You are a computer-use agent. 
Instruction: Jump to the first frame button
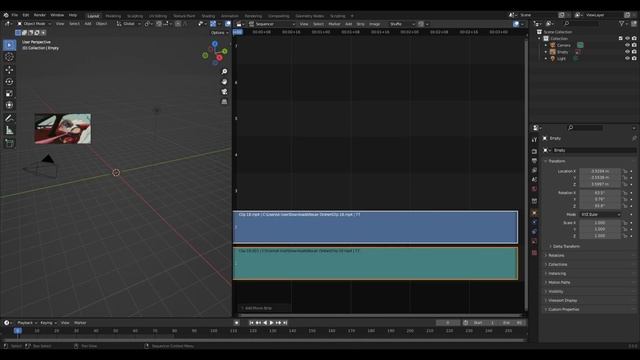(x=251, y=323)
